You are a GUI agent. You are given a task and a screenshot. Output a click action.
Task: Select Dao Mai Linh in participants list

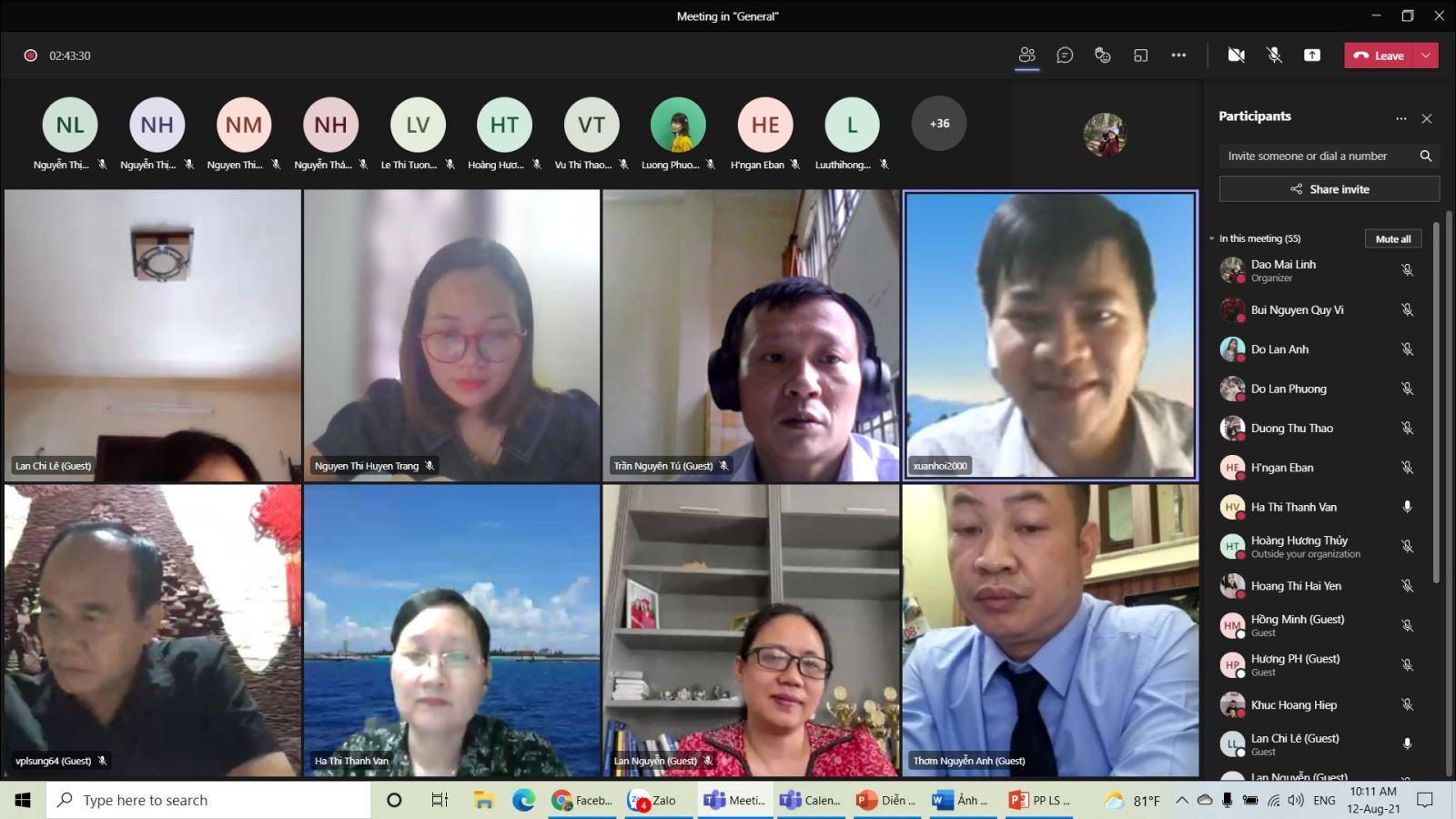[1283, 270]
